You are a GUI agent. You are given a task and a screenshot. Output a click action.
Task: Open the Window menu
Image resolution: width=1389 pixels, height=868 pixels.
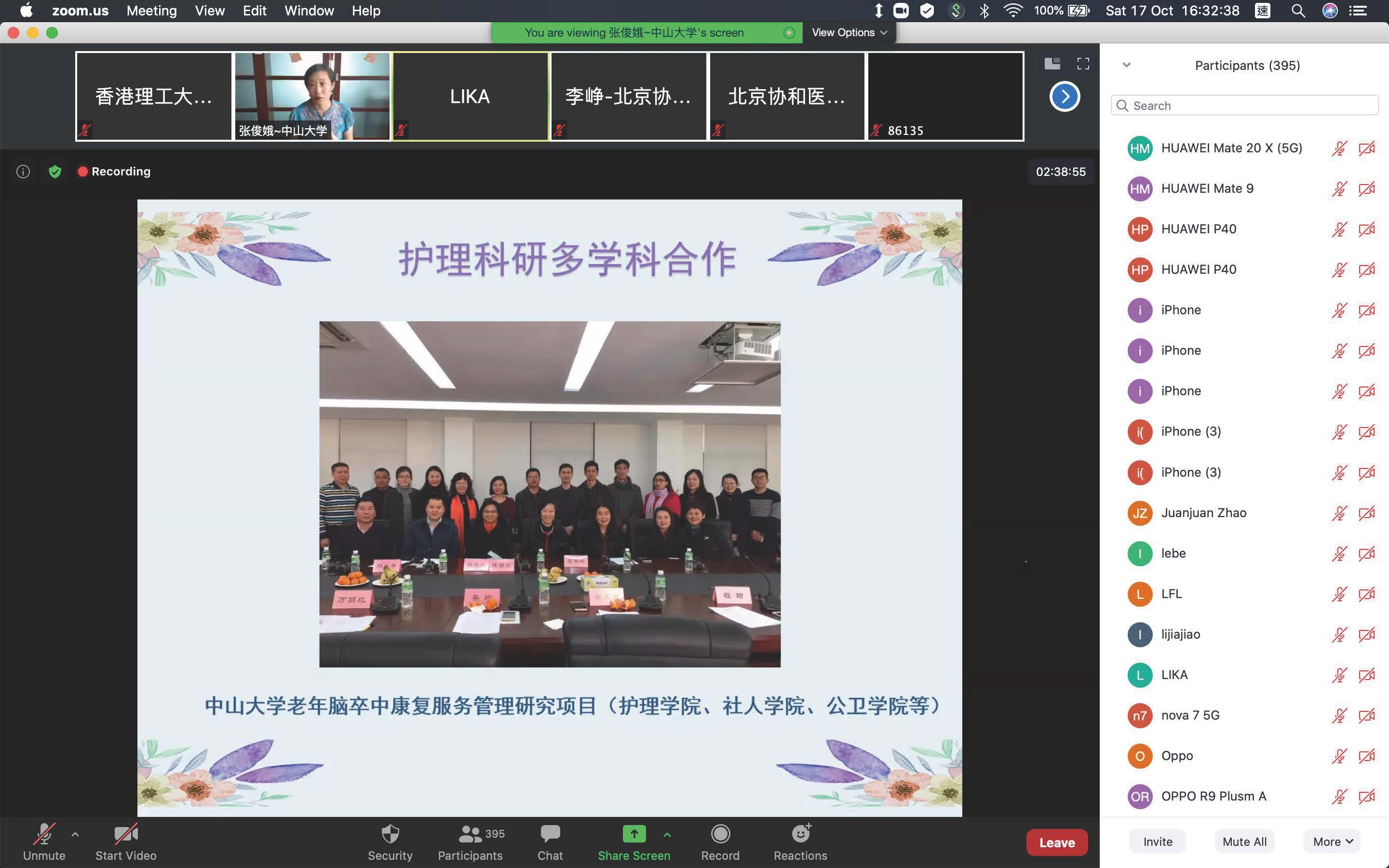pyautogui.click(x=309, y=11)
